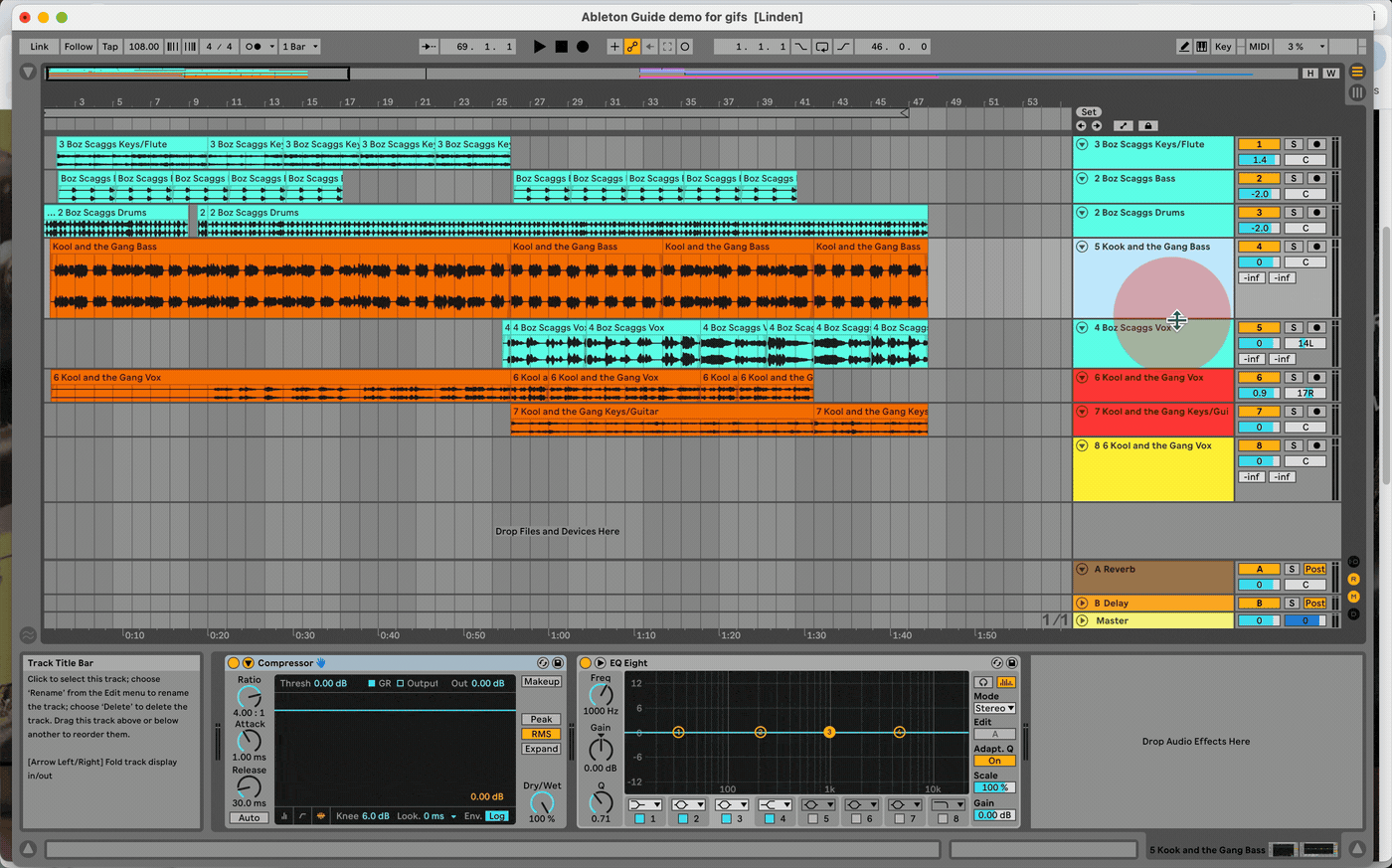Toggle Compressor device activator on/off
The width and height of the screenshot is (1392, 868).
tap(234, 663)
